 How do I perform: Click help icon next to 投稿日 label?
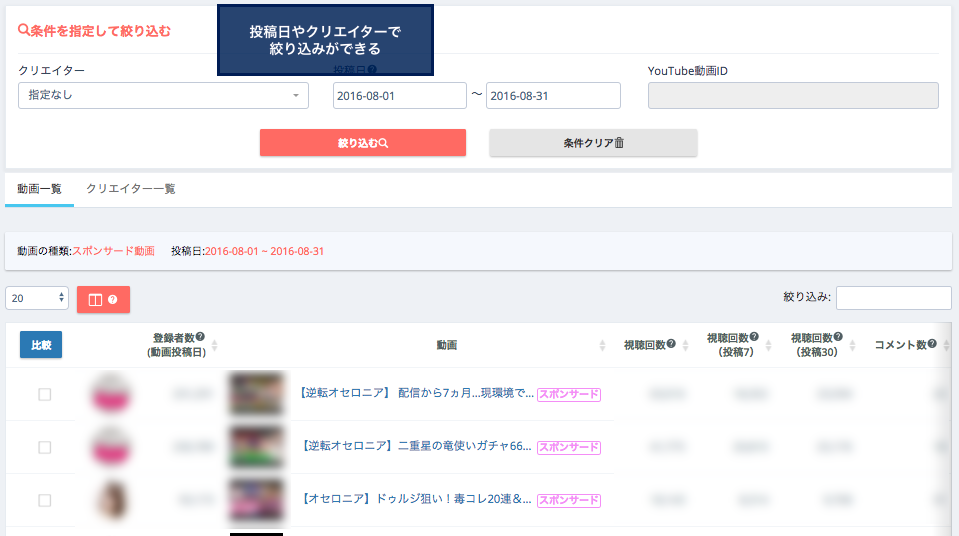click(x=372, y=70)
